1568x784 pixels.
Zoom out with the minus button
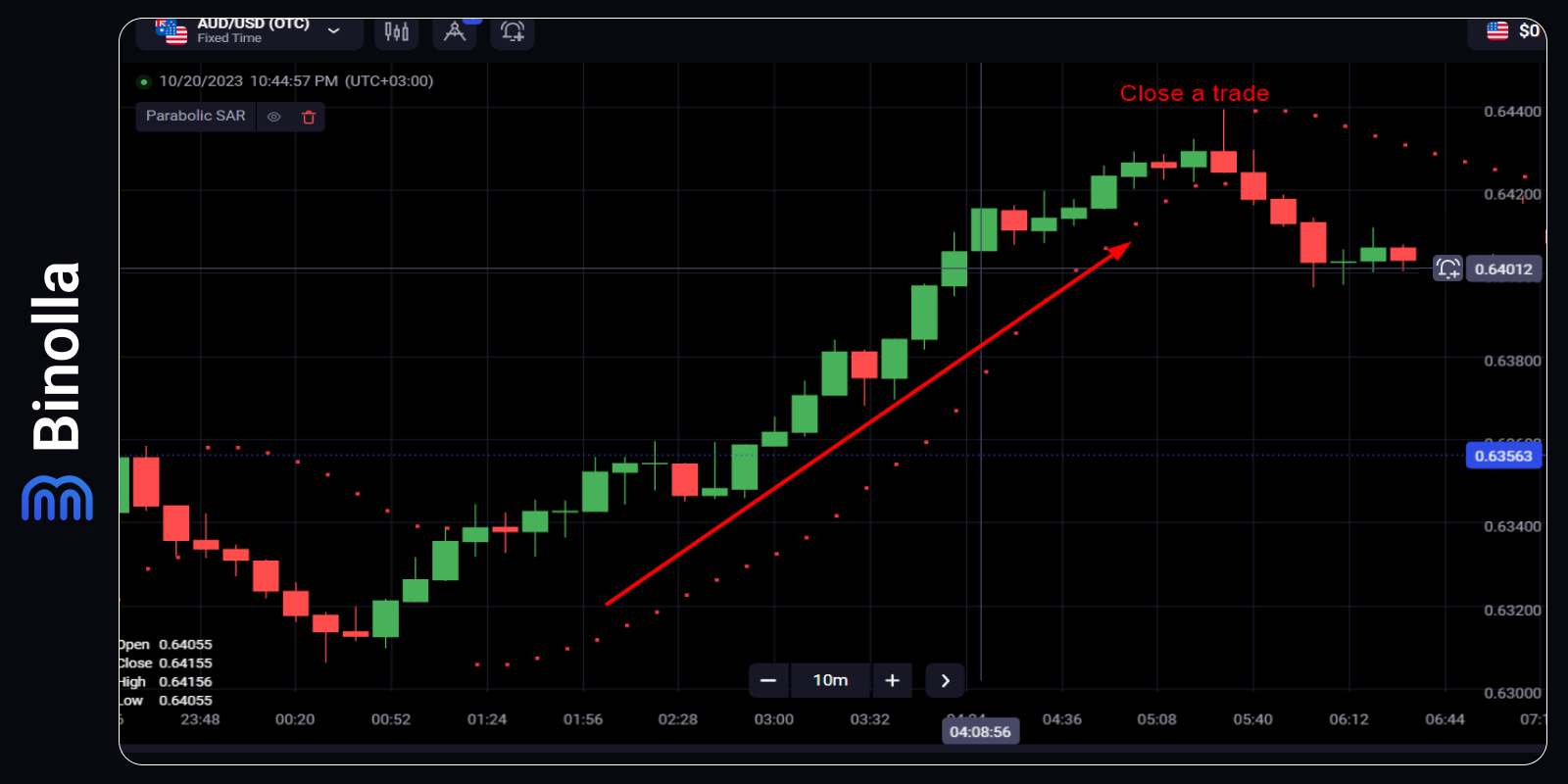pos(768,680)
